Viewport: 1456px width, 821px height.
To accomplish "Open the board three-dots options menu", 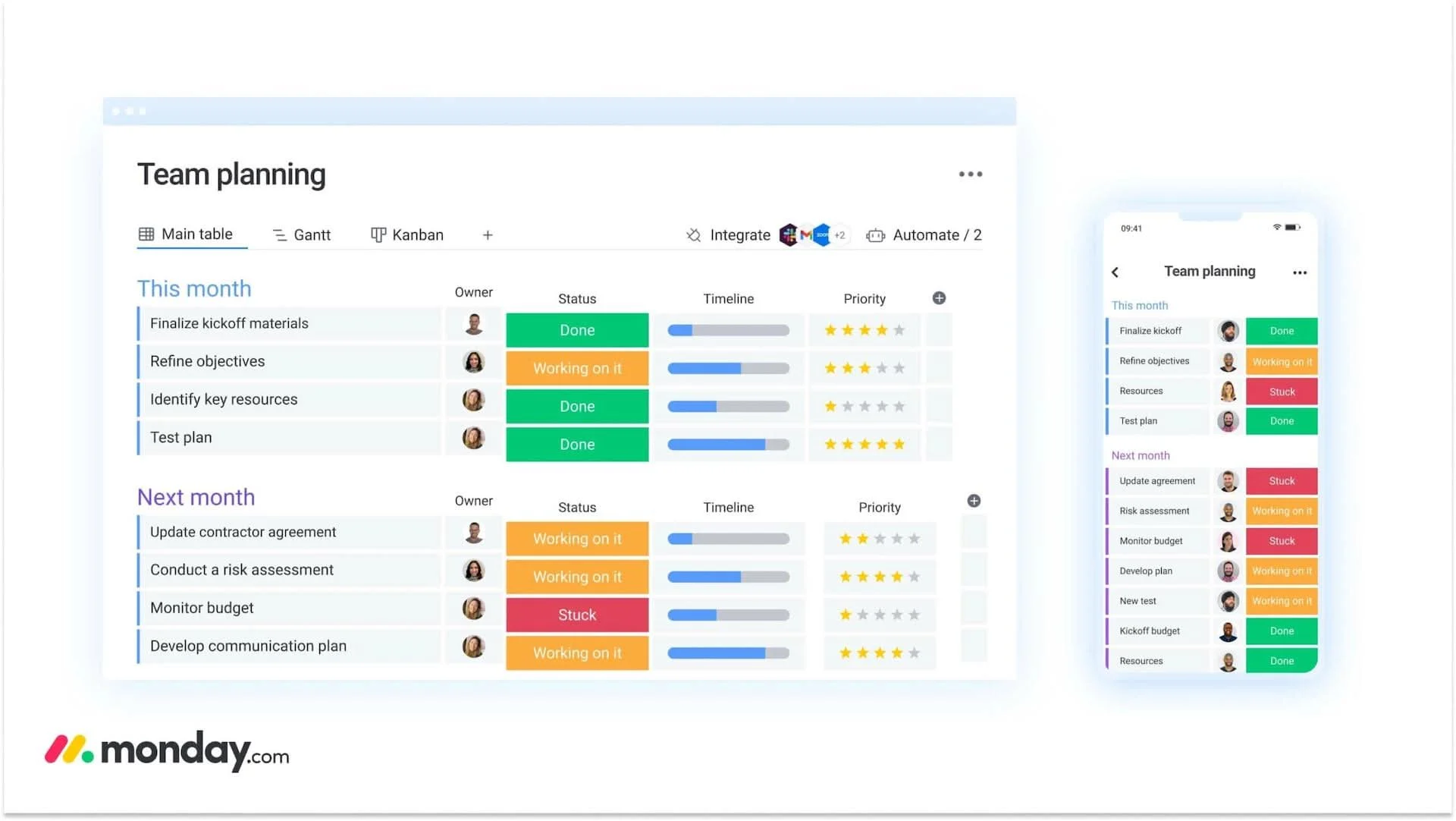I will (x=970, y=175).
